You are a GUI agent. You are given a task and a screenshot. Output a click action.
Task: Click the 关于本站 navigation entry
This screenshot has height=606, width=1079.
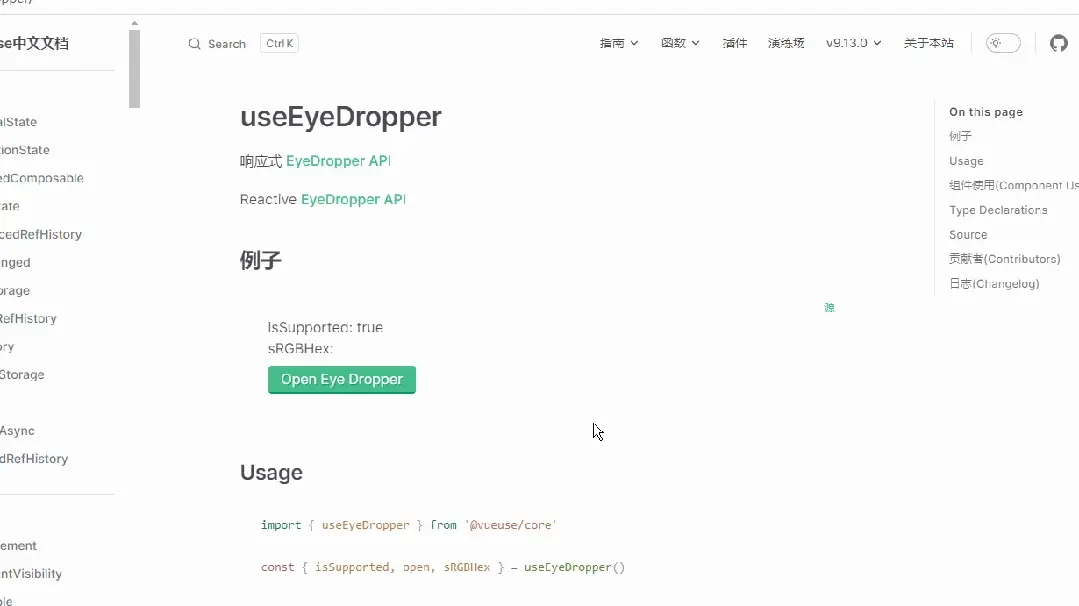click(x=928, y=43)
